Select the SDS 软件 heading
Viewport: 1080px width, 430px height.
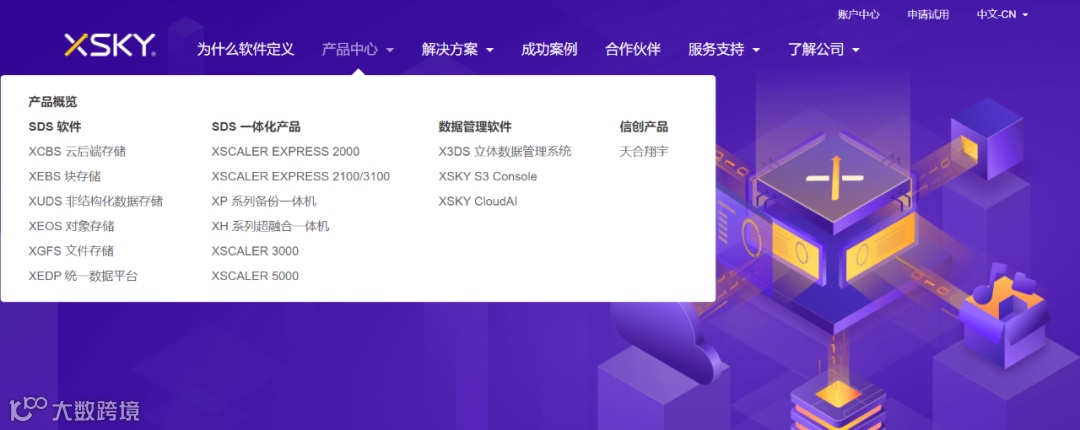(x=55, y=127)
